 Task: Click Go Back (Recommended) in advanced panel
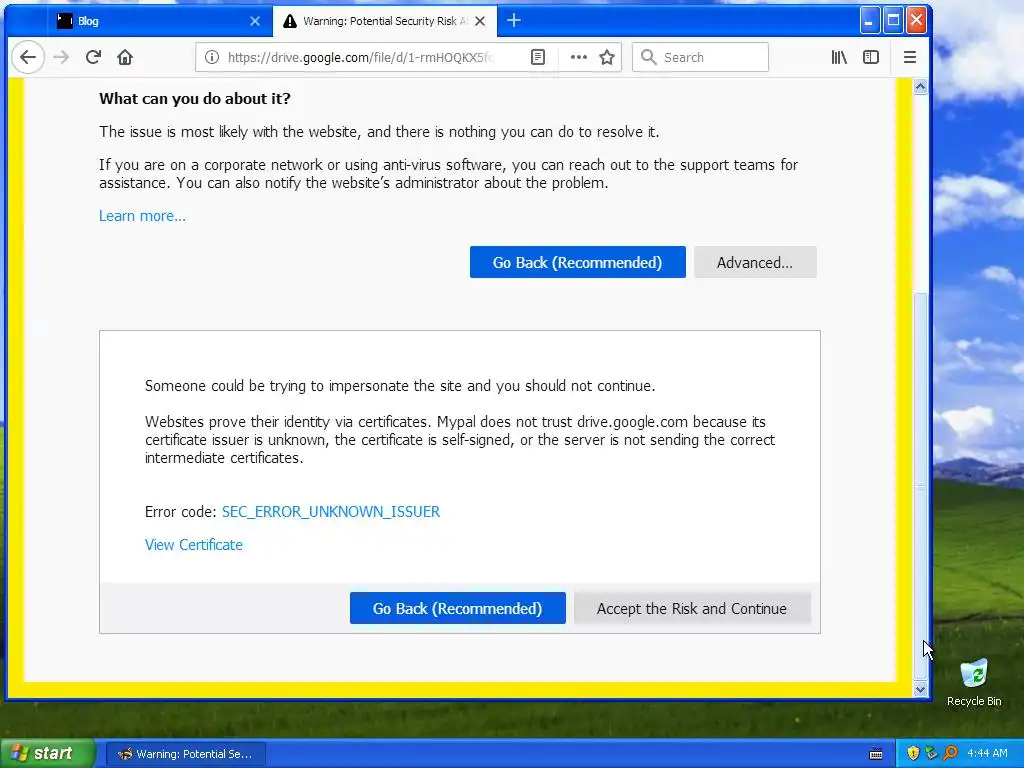[x=458, y=609]
